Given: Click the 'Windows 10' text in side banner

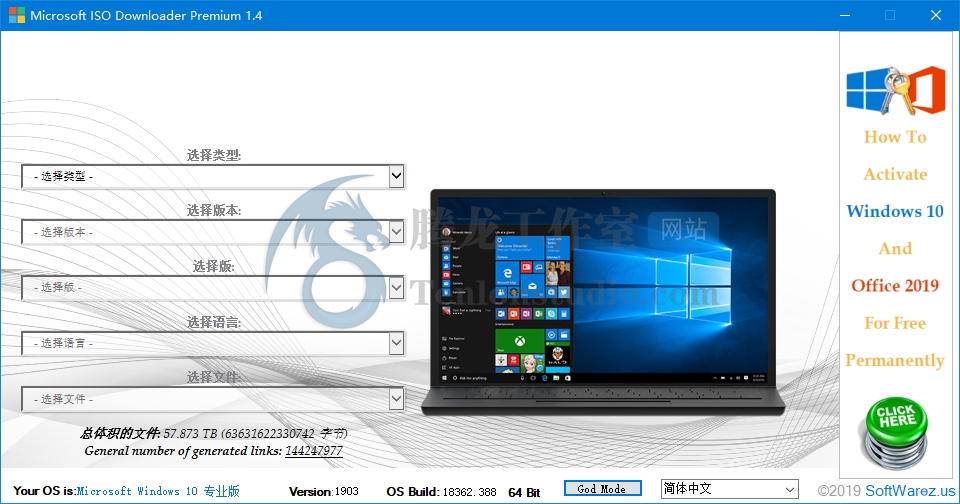Looking at the screenshot, I should pyautogui.click(x=895, y=211).
